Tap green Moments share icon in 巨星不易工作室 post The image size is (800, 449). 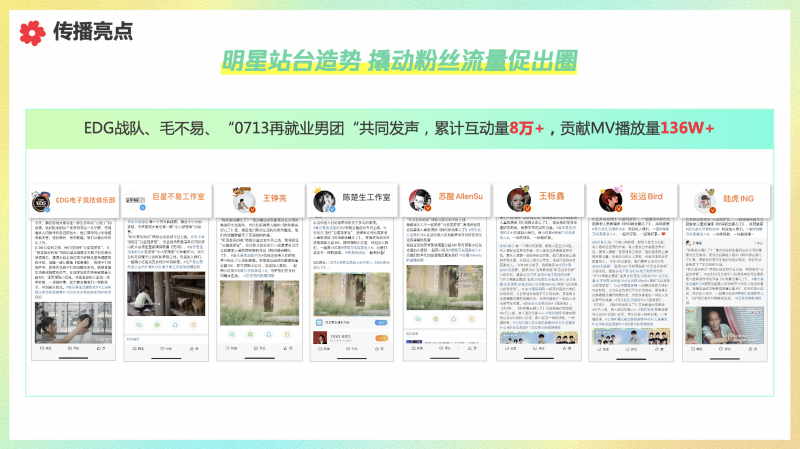(x=157, y=325)
